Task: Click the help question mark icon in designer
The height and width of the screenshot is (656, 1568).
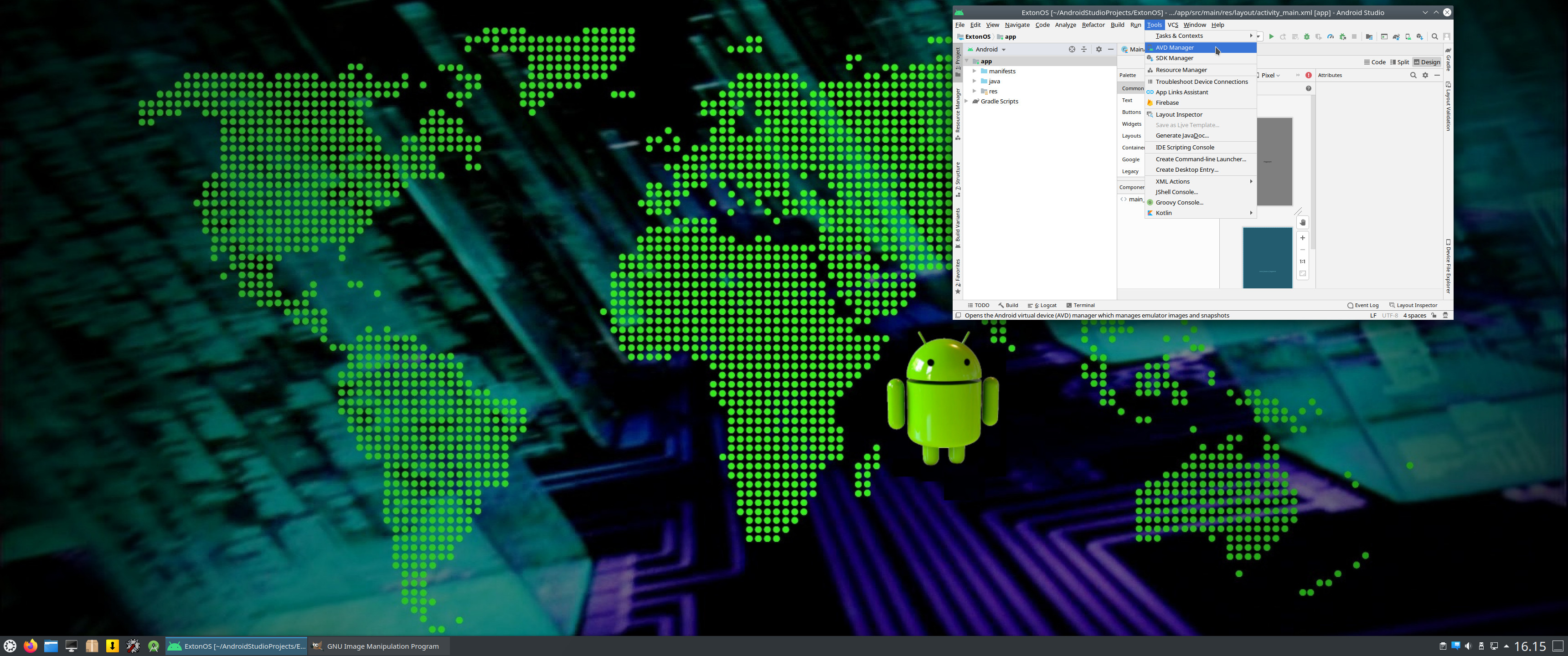Action: click(1309, 89)
